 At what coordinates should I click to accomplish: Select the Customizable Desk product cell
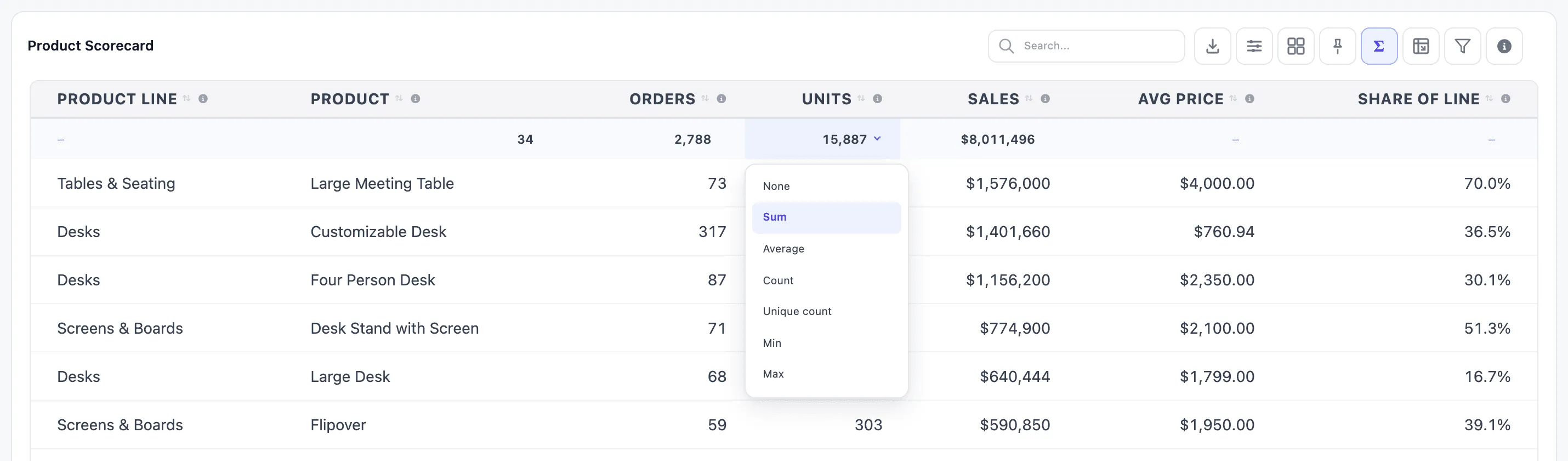coord(378,232)
